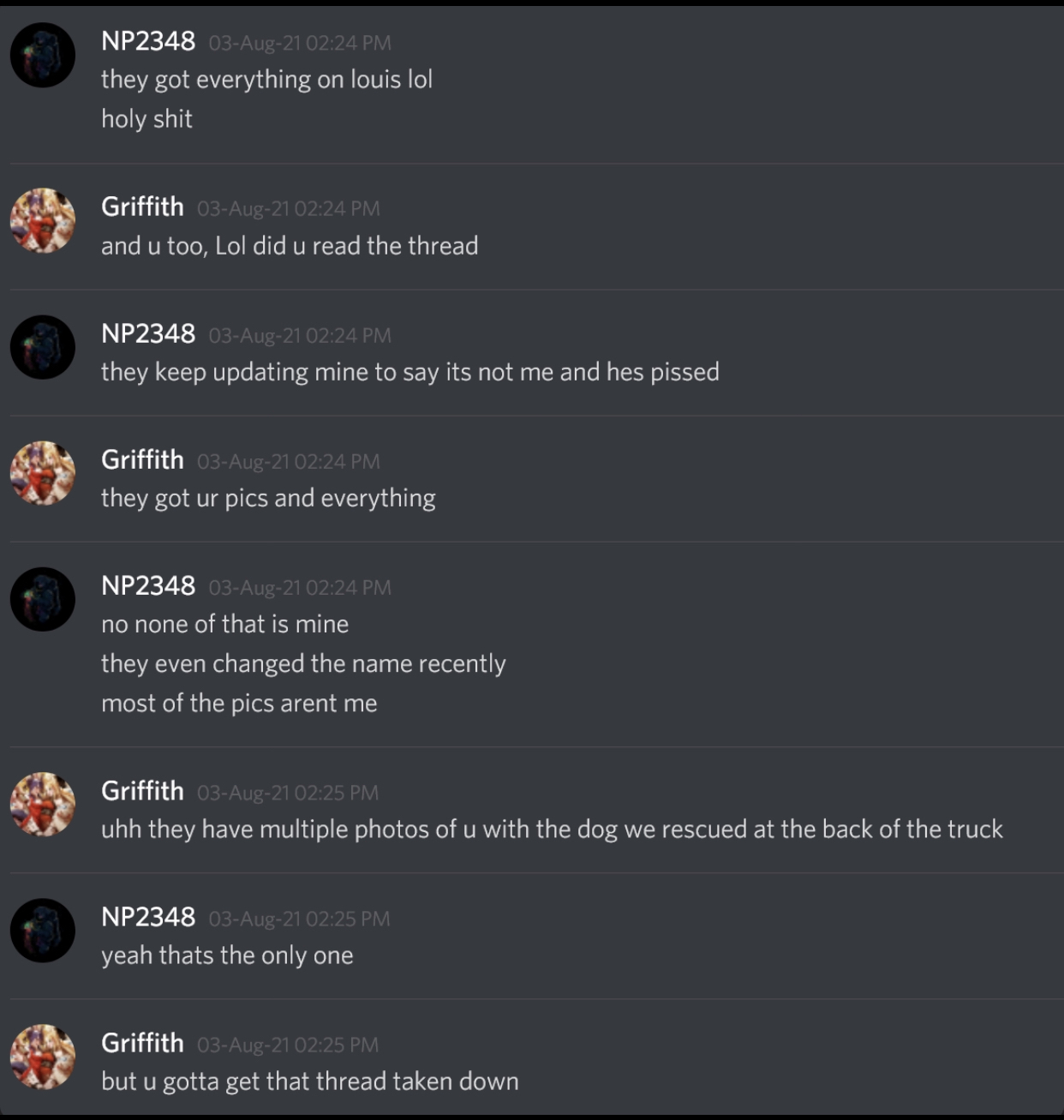Click Griffith's avatar by 'they got ur pics'

pos(43,473)
